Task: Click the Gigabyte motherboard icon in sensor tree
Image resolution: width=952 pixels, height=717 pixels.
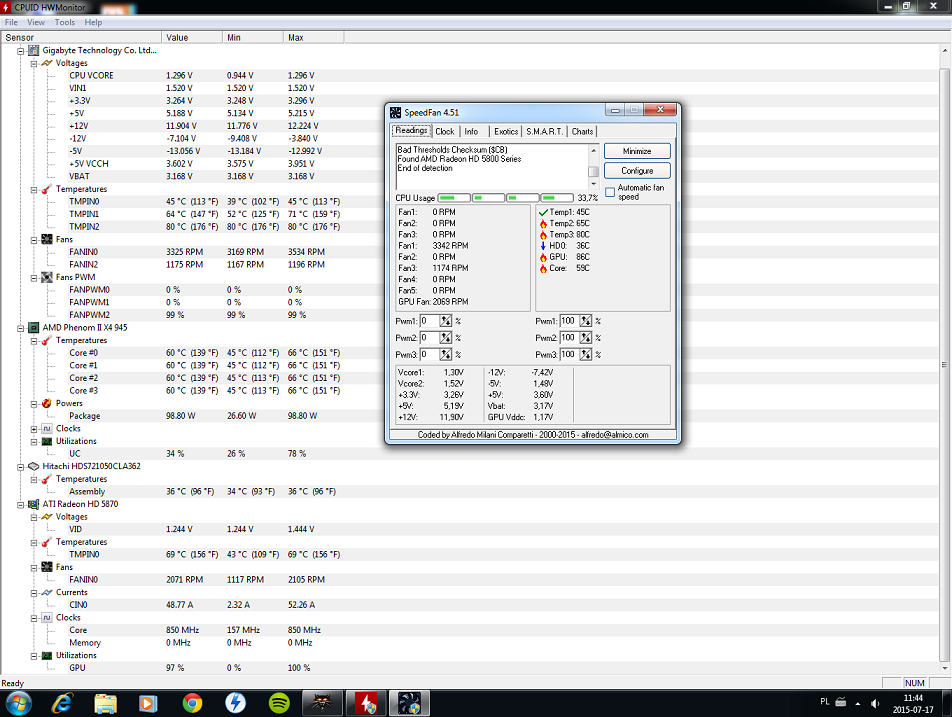Action: coord(33,50)
